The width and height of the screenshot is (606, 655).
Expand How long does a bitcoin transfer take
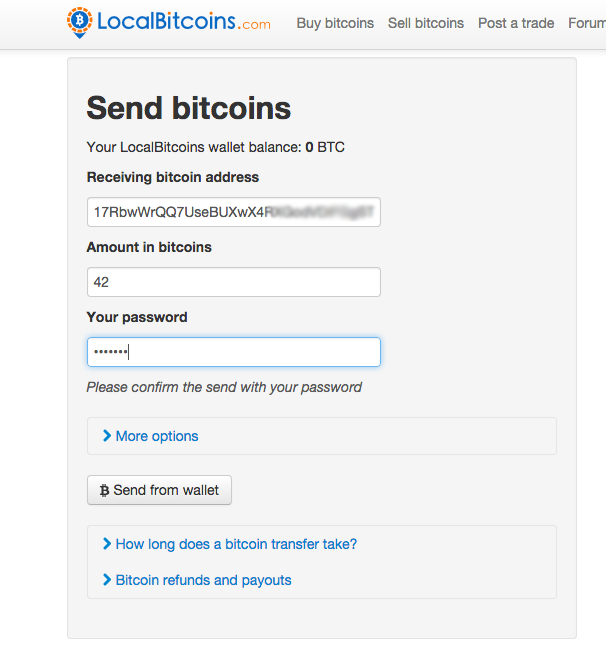tap(236, 544)
